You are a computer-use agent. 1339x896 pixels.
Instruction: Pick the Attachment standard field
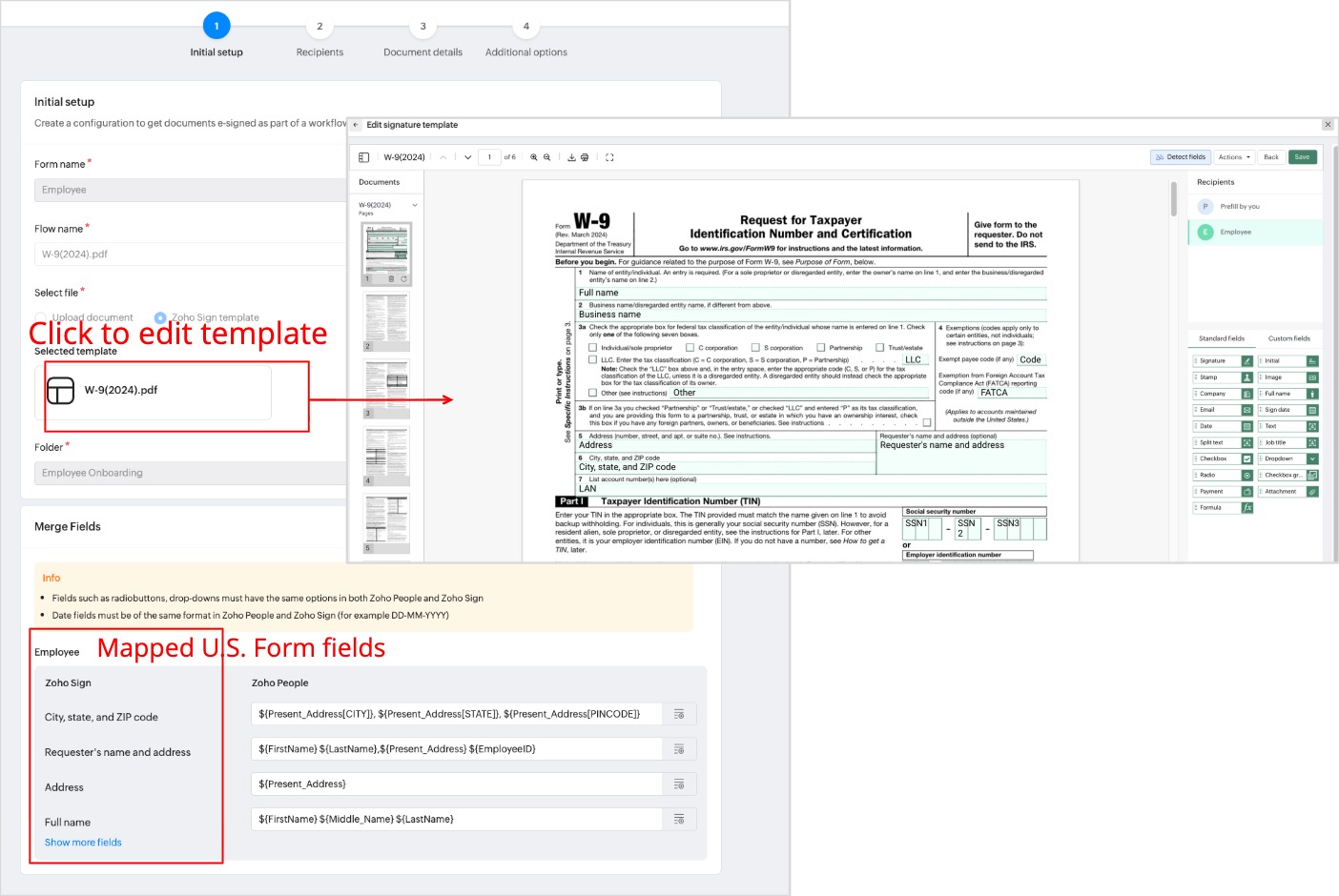(x=1288, y=492)
